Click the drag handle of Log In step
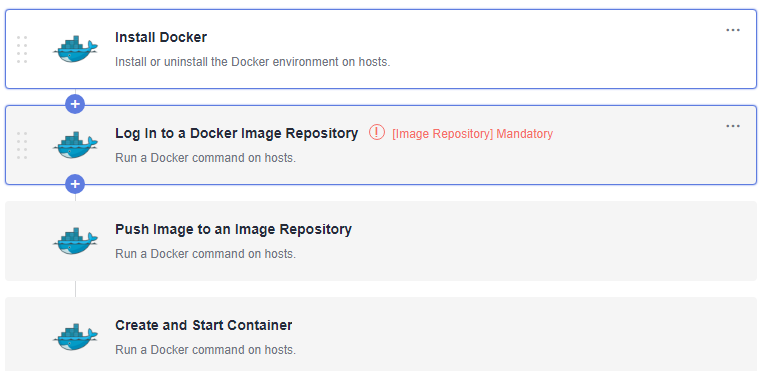The width and height of the screenshot is (764, 390). pyautogui.click(x=22, y=145)
